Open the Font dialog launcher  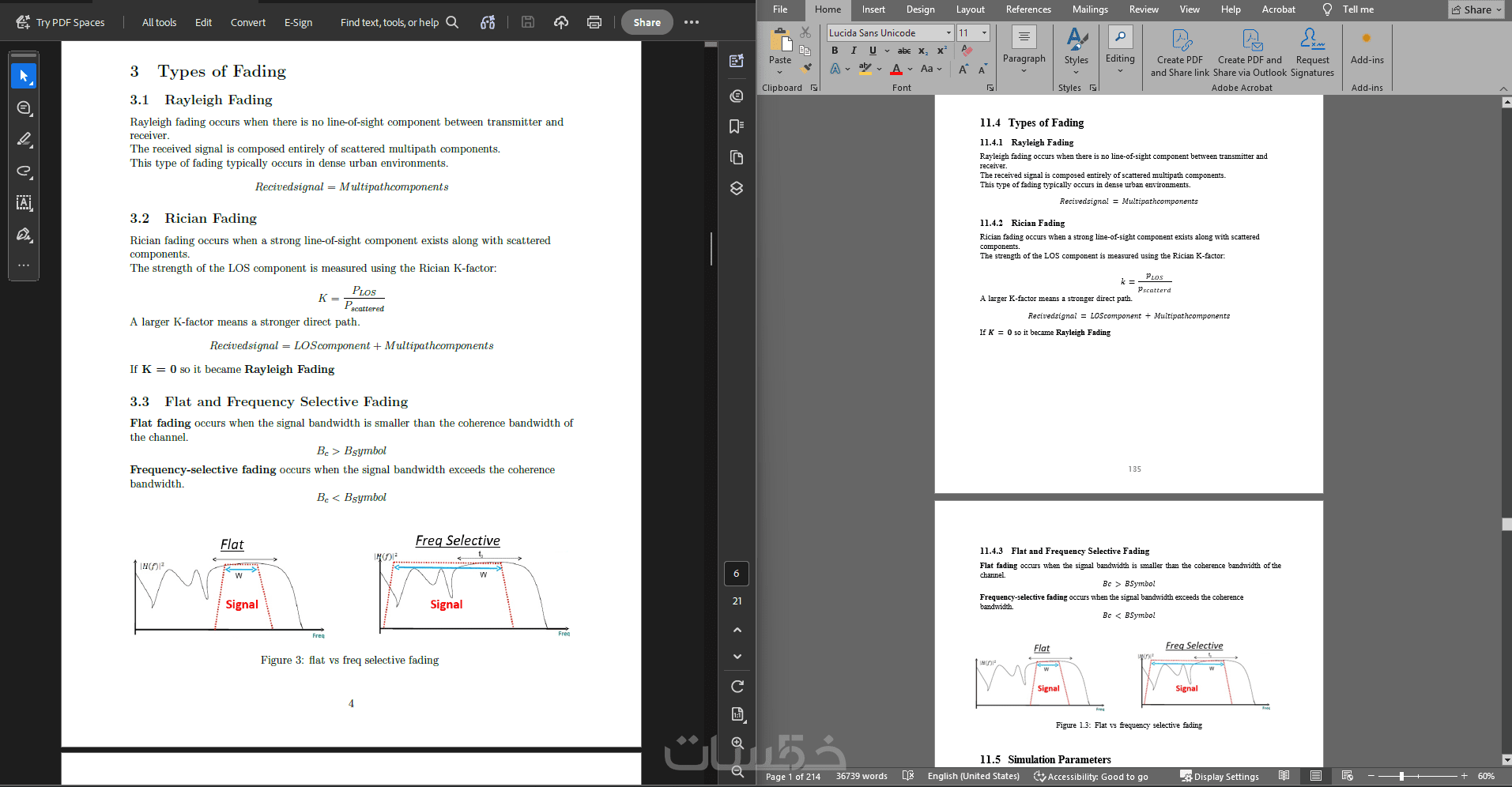tap(990, 88)
